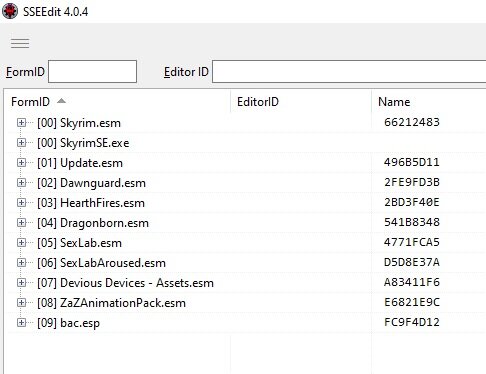This screenshot has width=486, height=374.
Task: Focus the Editor ID search field
Action: [349, 71]
